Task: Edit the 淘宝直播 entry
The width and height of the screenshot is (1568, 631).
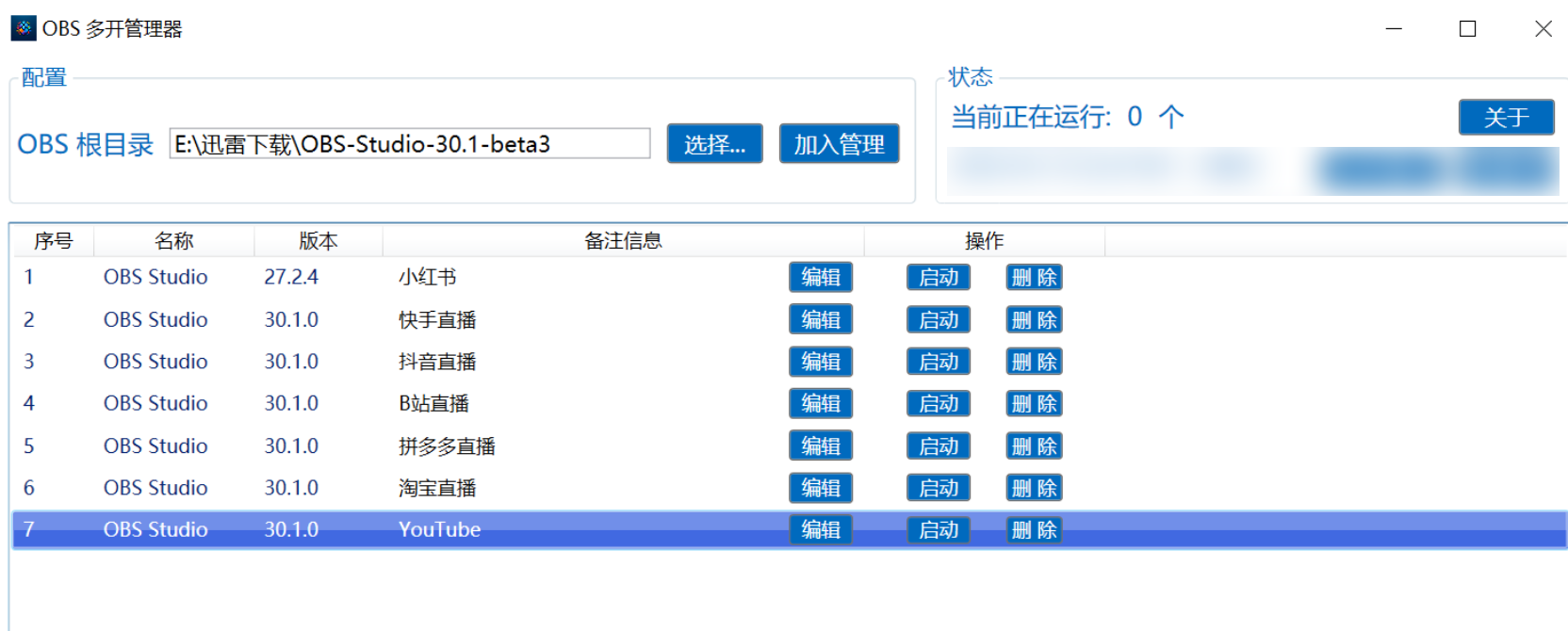Action: (x=821, y=488)
